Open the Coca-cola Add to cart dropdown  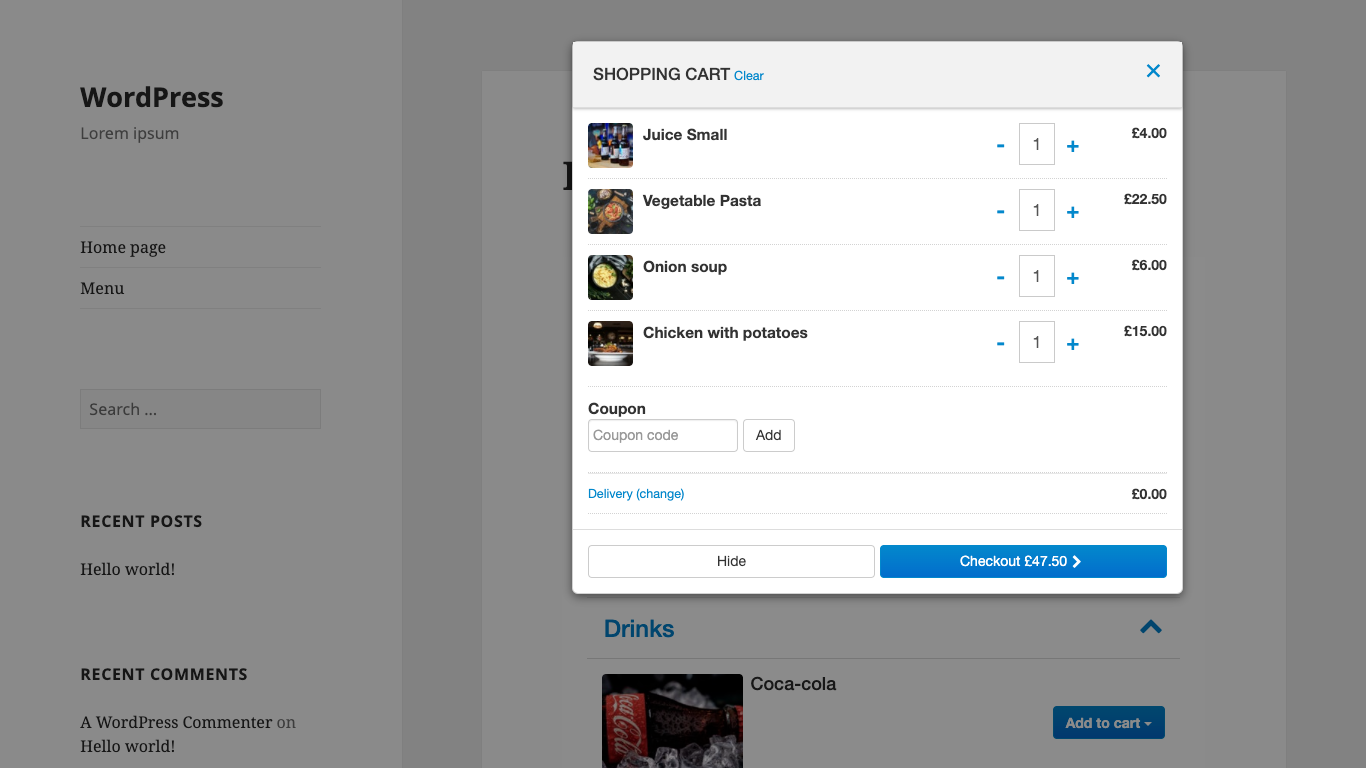pyautogui.click(x=1108, y=723)
